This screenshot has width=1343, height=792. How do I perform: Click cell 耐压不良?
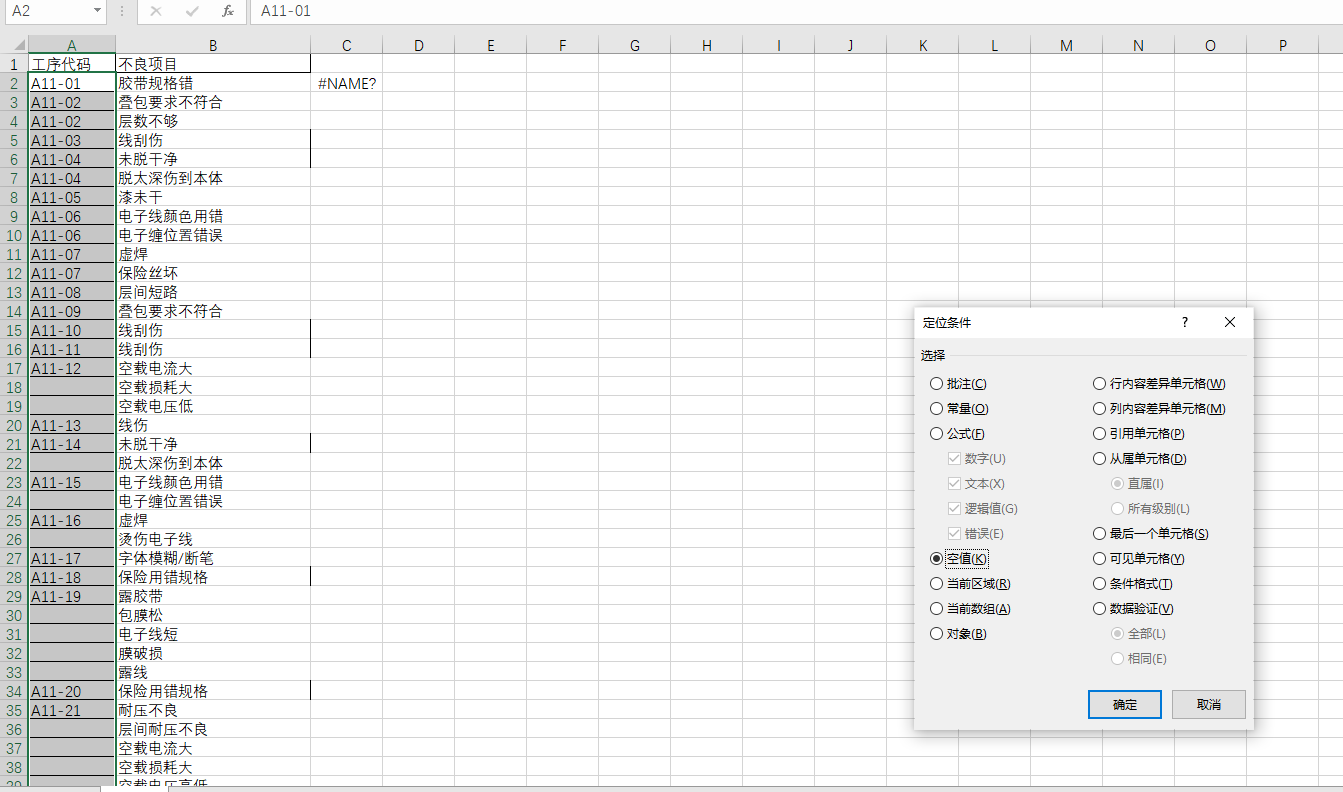pos(213,710)
